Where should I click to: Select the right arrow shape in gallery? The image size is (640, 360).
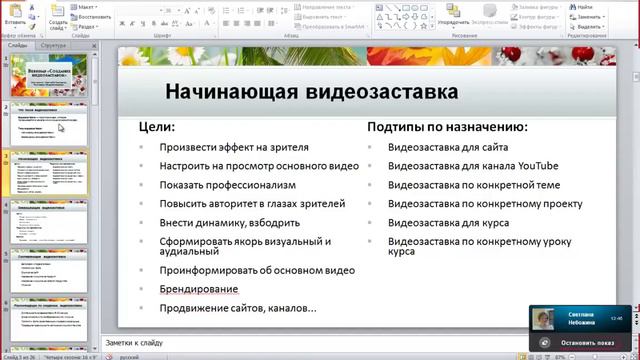point(406,17)
